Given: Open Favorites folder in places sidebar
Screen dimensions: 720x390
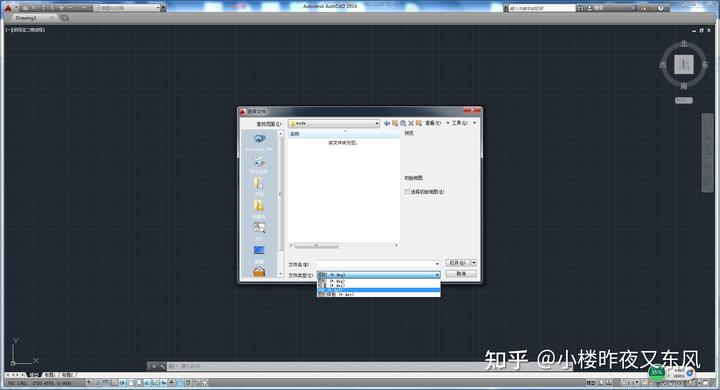Looking at the screenshot, I should (x=259, y=209).
